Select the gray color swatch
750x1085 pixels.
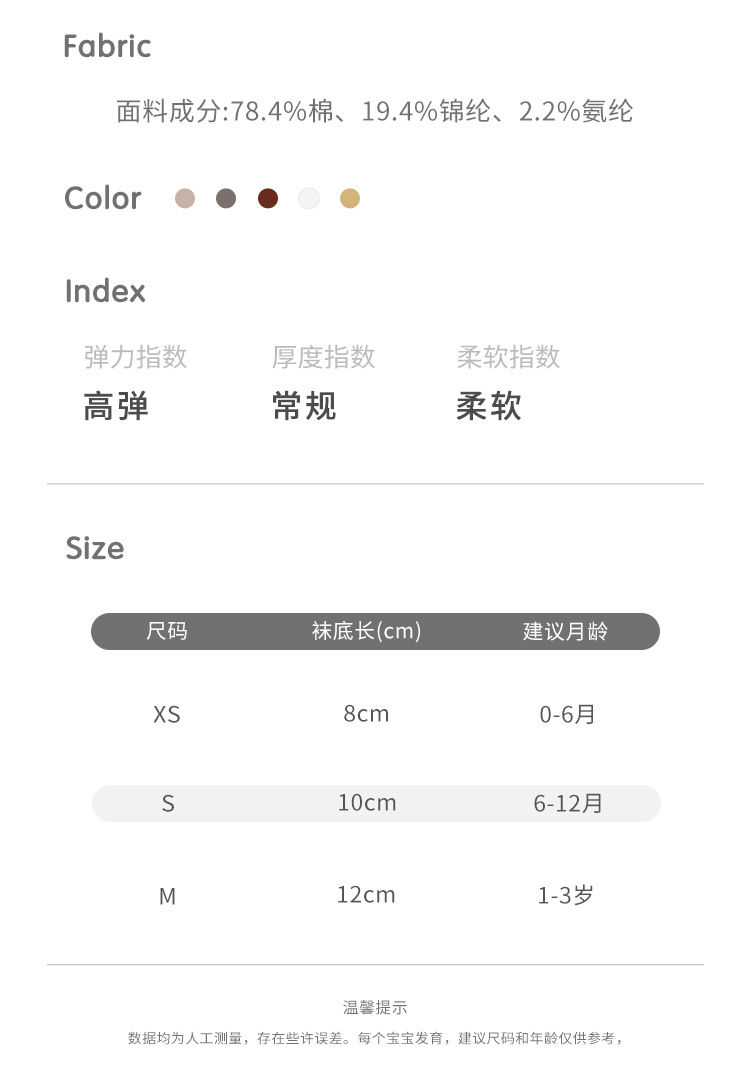(226, 198)
